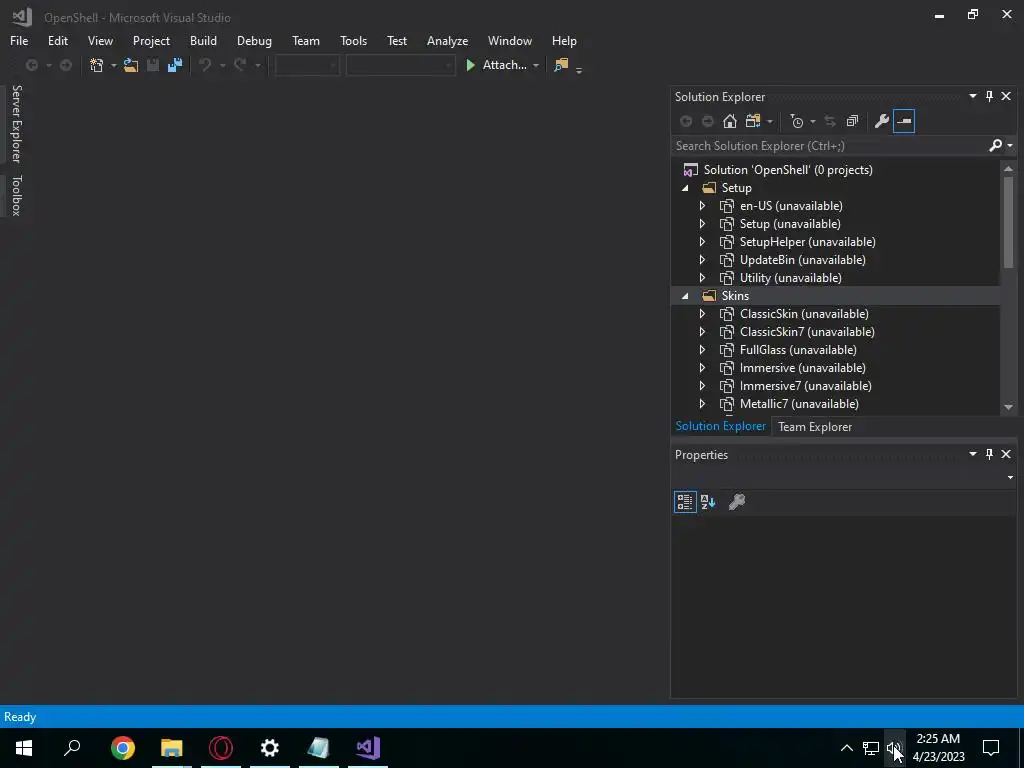The height and width of the screenshot is (768, 1024).
Task: Open Solution Explorer window options dropdown
Action: click(972, 97)
